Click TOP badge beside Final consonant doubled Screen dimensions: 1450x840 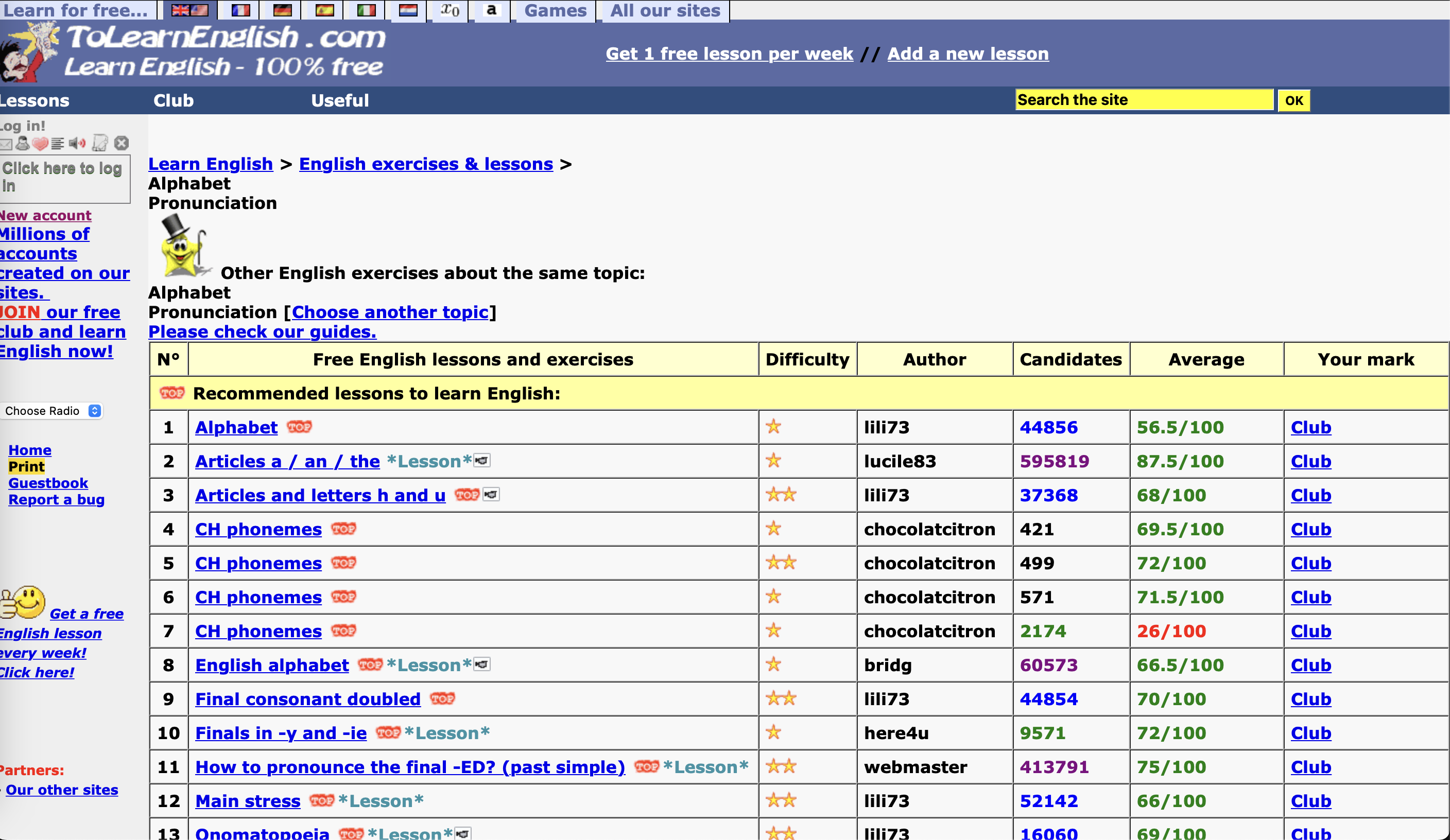tap(442, 698)
